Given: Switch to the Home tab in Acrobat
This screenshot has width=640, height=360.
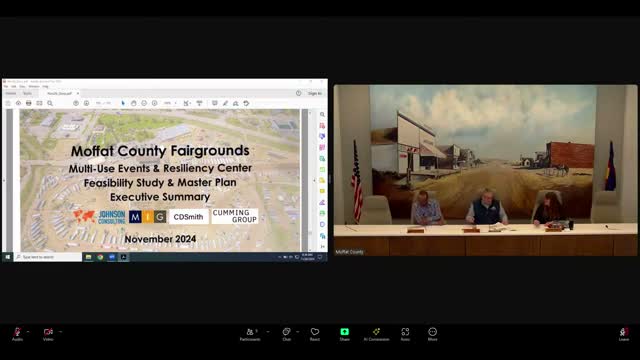Looking at the screenshot, I should [11, 93].
